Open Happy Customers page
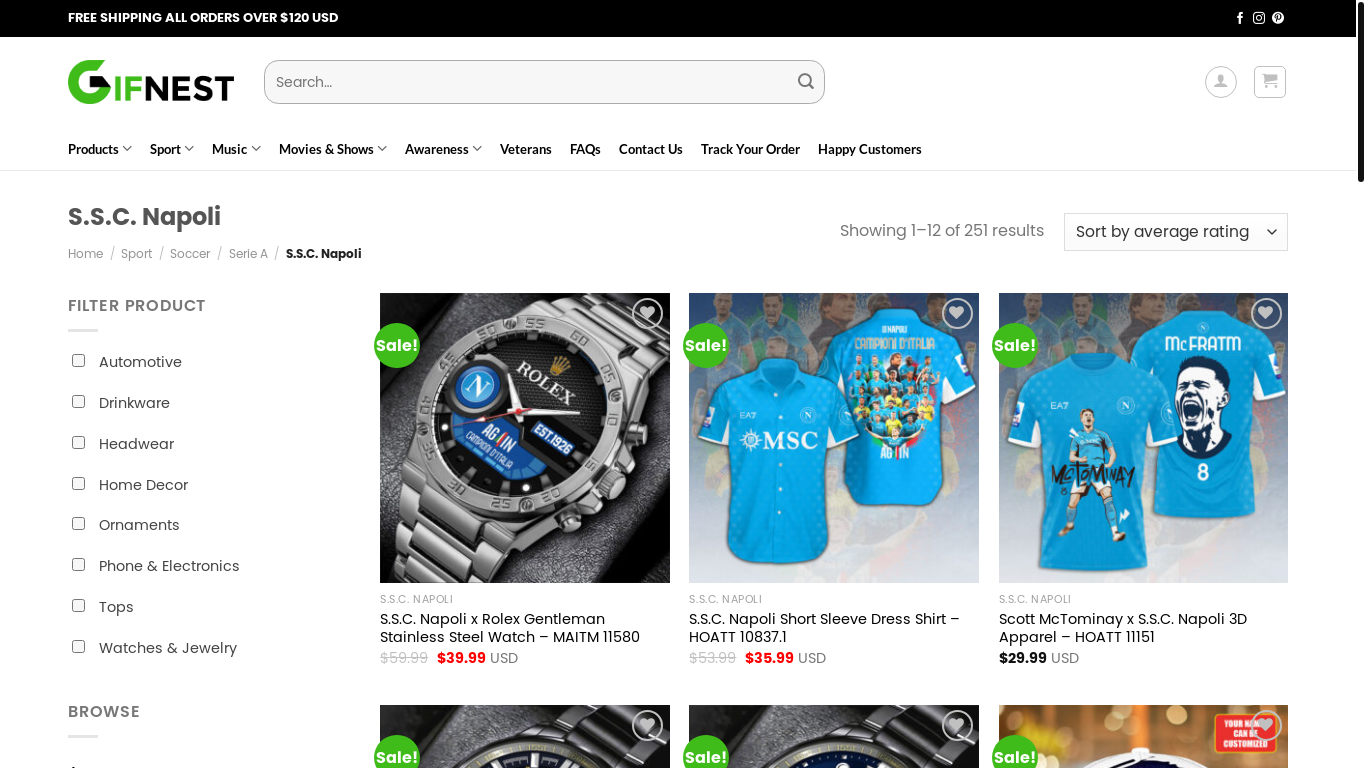1366x768 pixels. [x=870, y=149]
